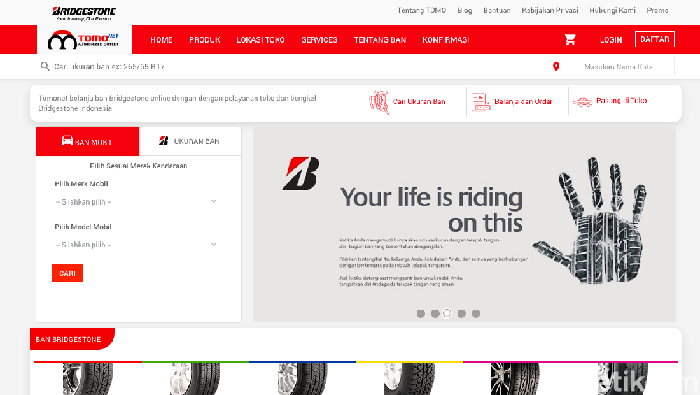The image size is (700, 395).
Task: Expand the Pilih Merk Mobil dropdown
Action: 136,202
